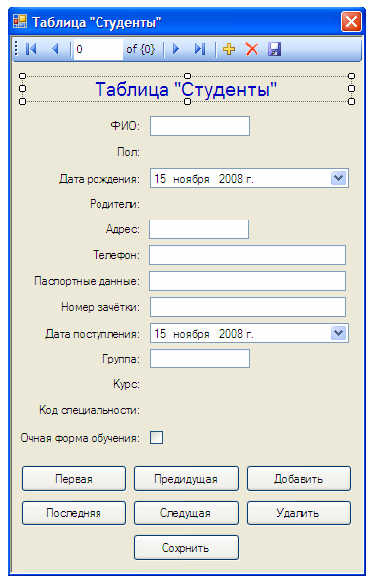Open the Дата поступления date picker dropdown

(x=339, y=333)
